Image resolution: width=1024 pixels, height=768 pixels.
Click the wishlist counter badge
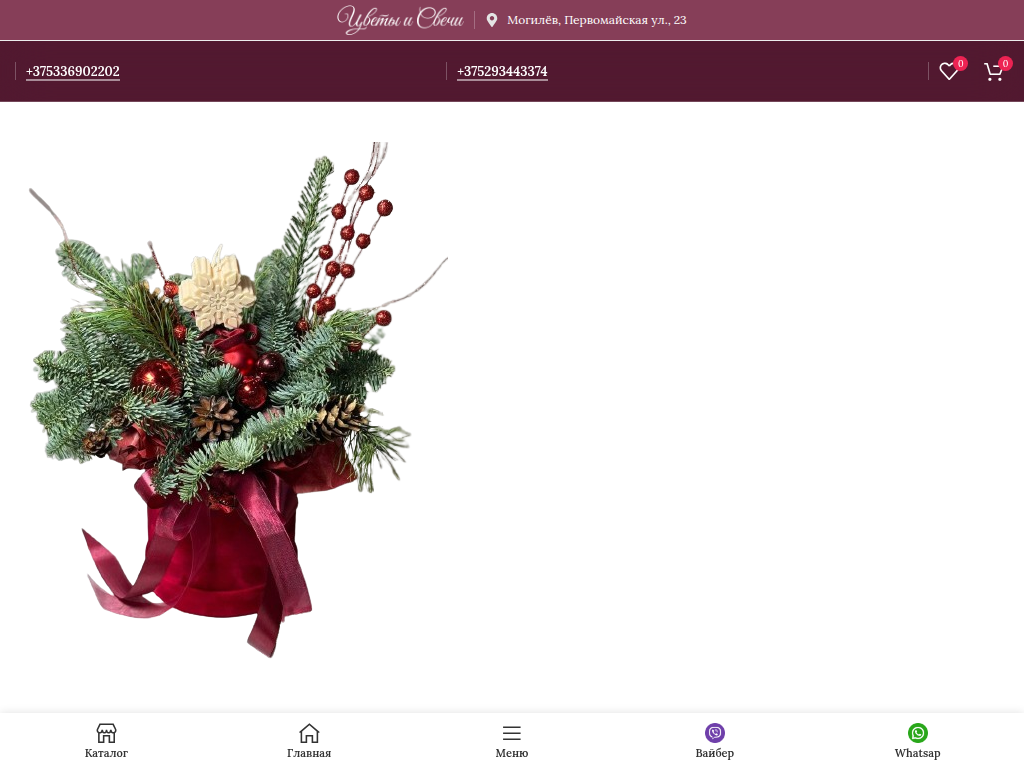pyautogui.click(x=960, y=63)
